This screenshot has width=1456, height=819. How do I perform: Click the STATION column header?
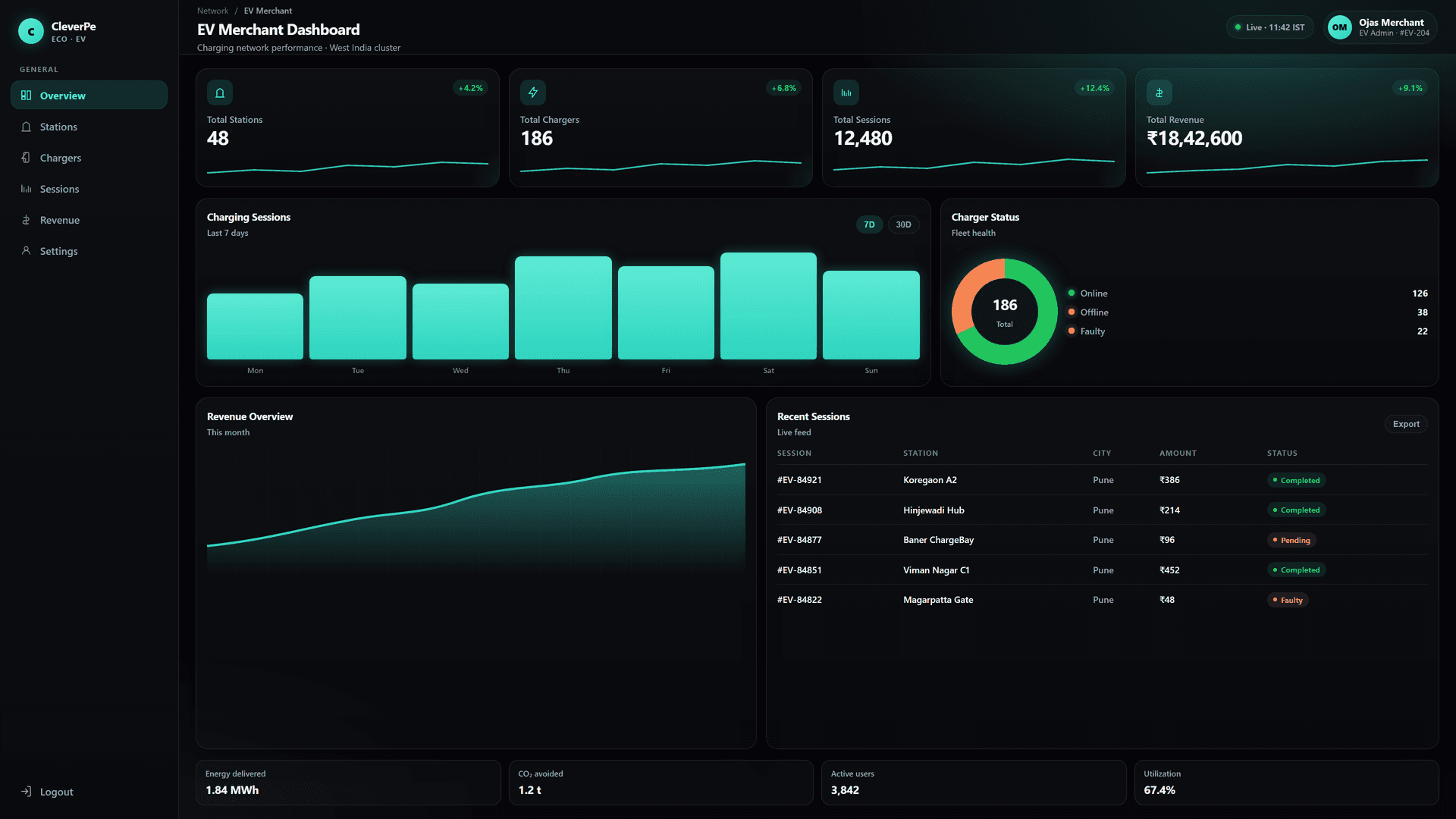tap(921, 453)
